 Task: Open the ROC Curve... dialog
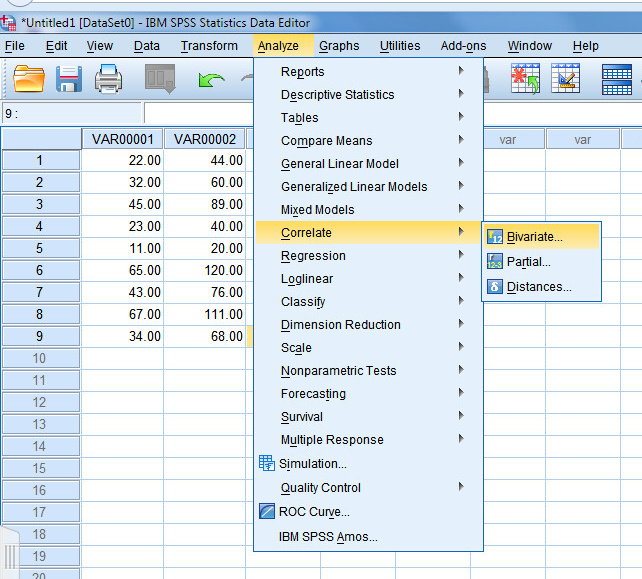tap(368, 511)
